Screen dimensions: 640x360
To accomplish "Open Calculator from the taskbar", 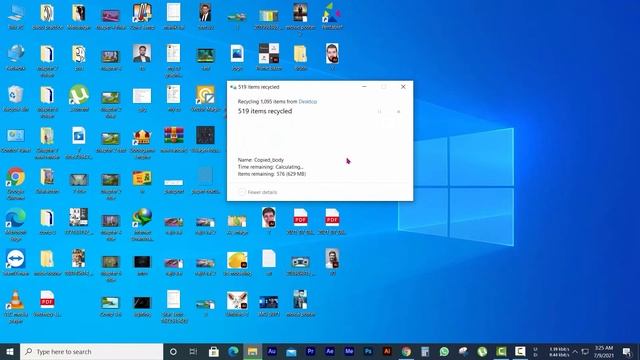I will click(425, 351).
